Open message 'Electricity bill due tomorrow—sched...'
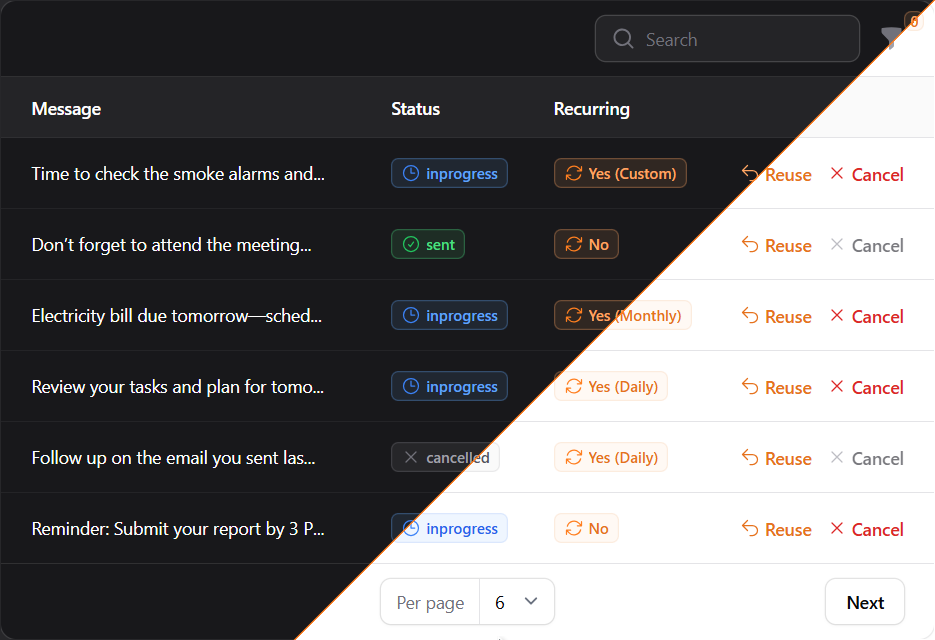The width and height of the screenshot is (935, 640). [x=177, y=316]
